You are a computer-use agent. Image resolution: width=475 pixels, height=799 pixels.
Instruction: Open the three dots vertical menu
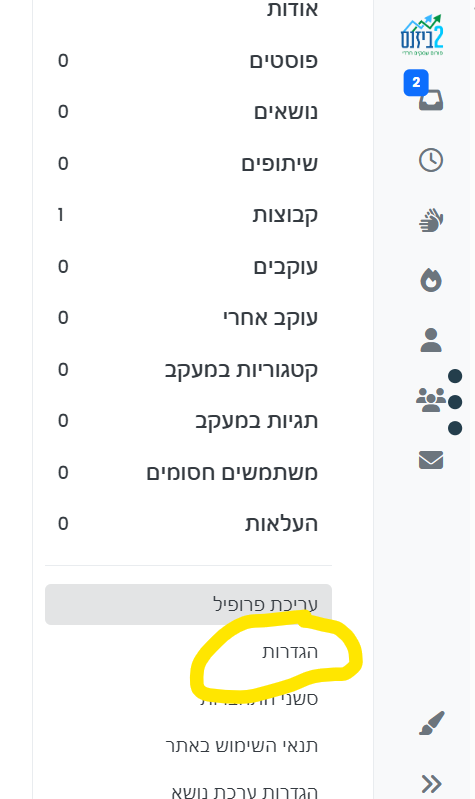(x=455, y=402)
